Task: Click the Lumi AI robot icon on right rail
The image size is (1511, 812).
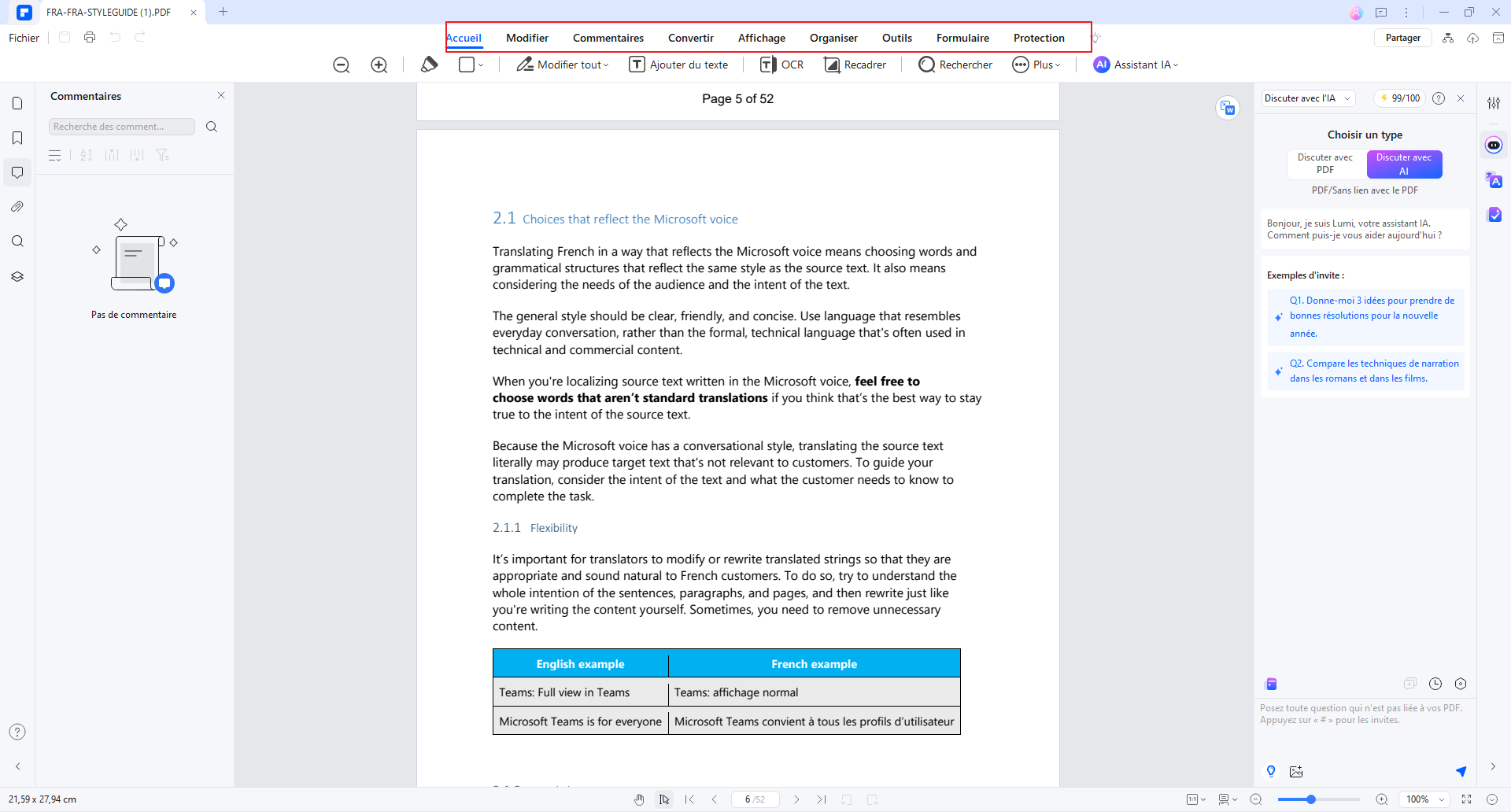Action: coord(1494,145)
